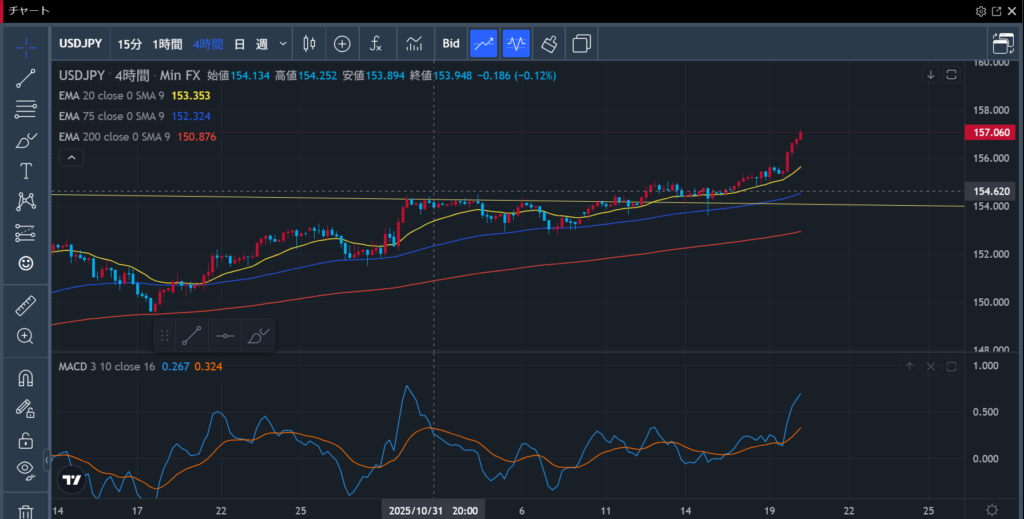Click the Bid price button

pos(451,44)
